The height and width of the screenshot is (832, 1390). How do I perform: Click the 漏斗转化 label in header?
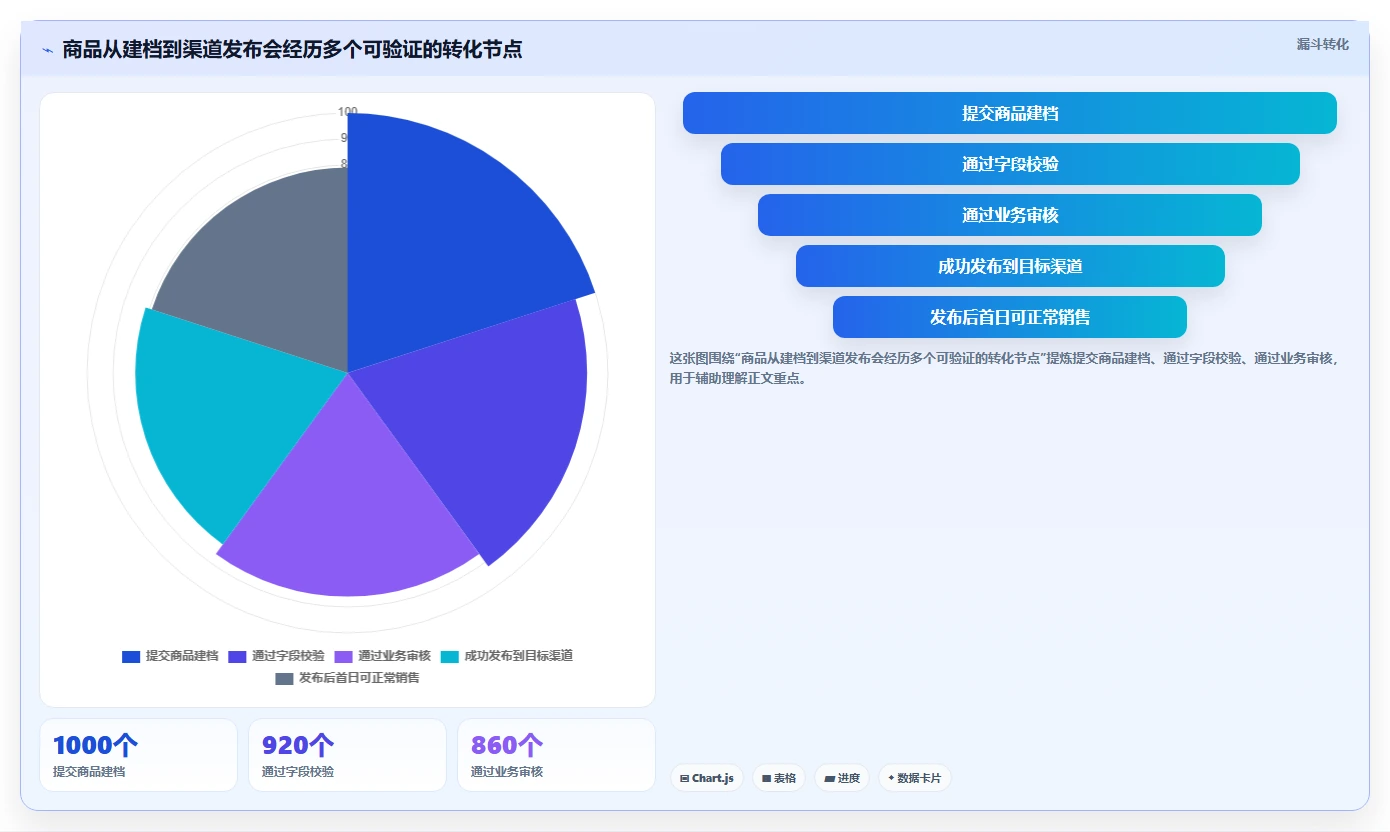click(1322, 44)
